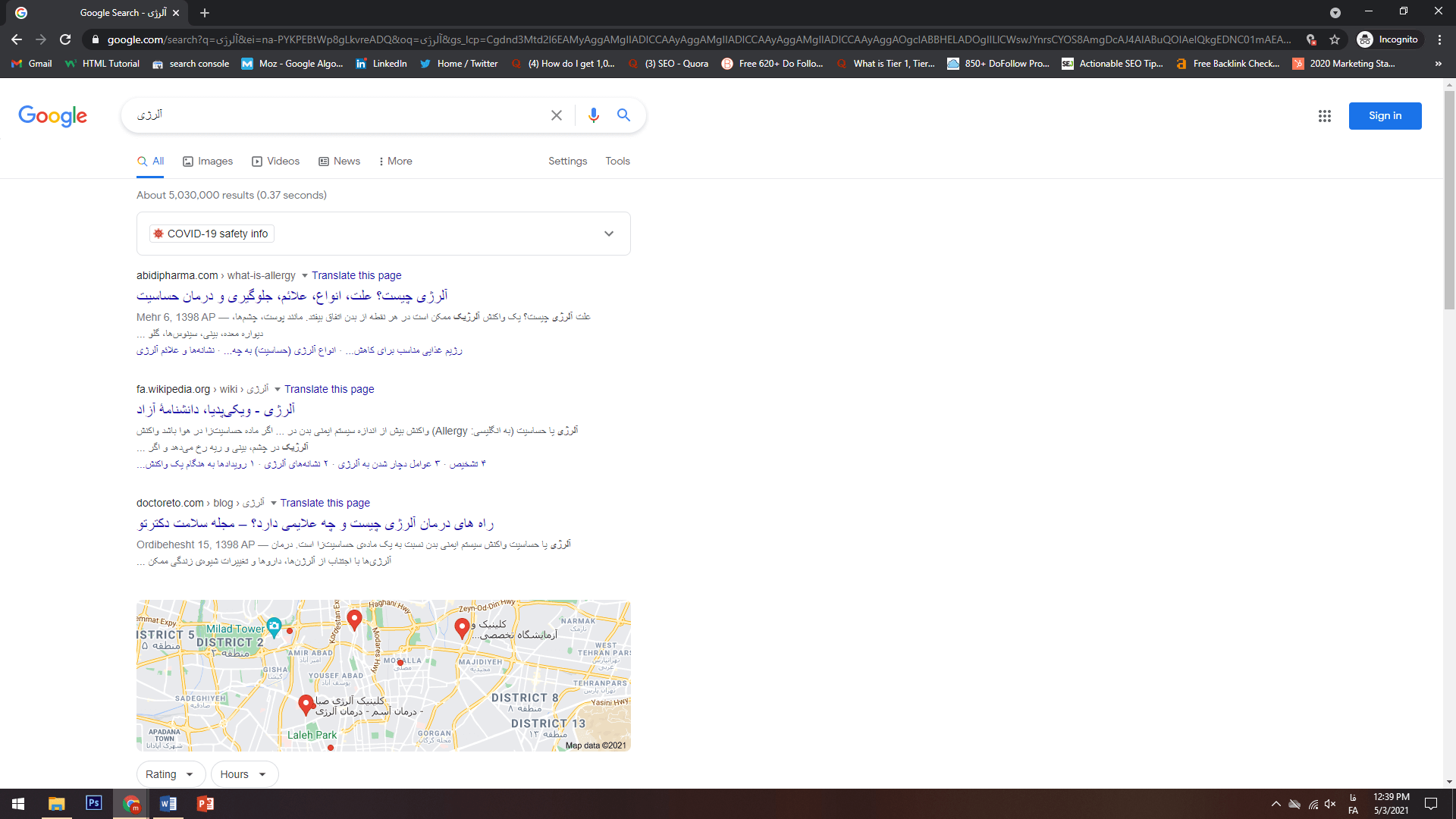Open the Windows notification center
Image resolution: width=1456 pixels, height=819 pixels.
pyautogui.click(x=1431, y=804)
